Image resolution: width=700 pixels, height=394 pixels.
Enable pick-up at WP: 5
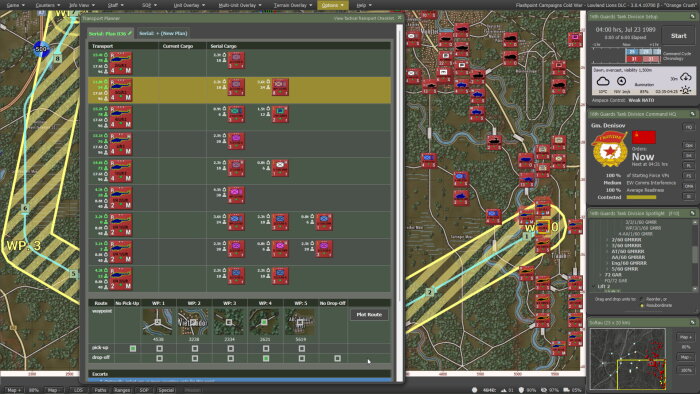point(302,348)
